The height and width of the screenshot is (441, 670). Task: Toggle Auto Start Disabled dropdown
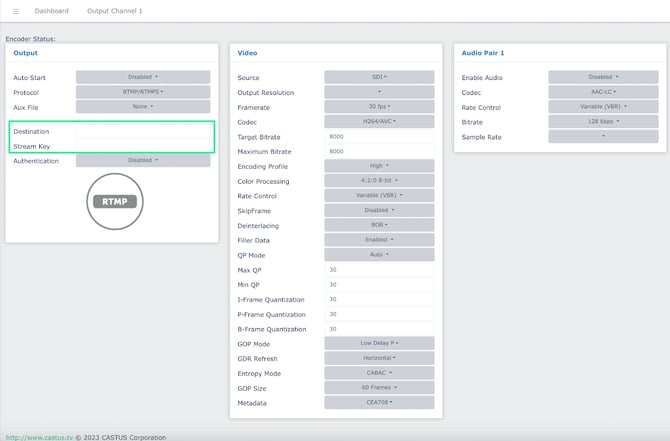tap(143, 77)
